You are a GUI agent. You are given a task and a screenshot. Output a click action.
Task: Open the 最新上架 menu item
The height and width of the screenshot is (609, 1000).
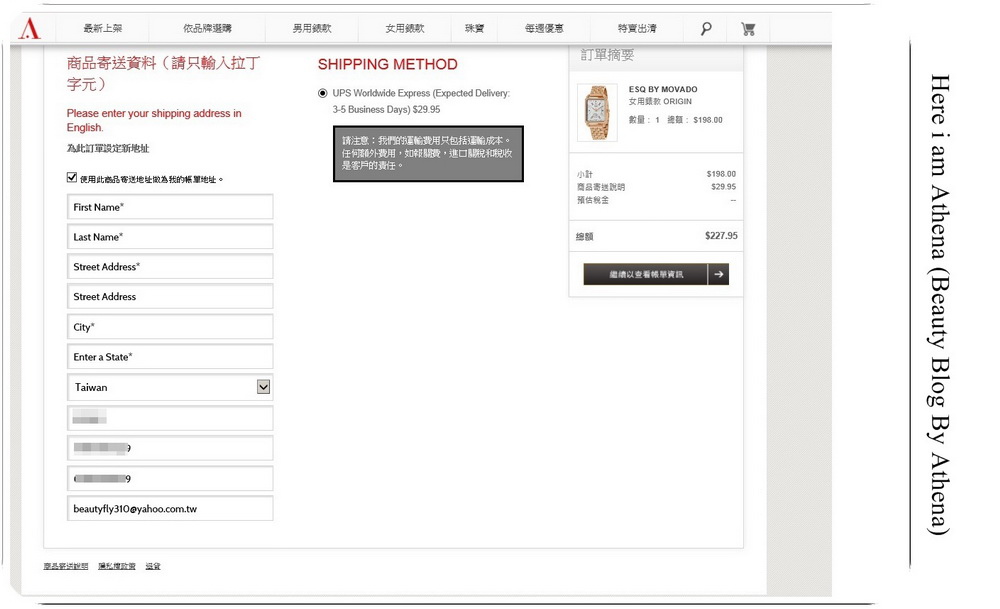click(x=103, y=28)
